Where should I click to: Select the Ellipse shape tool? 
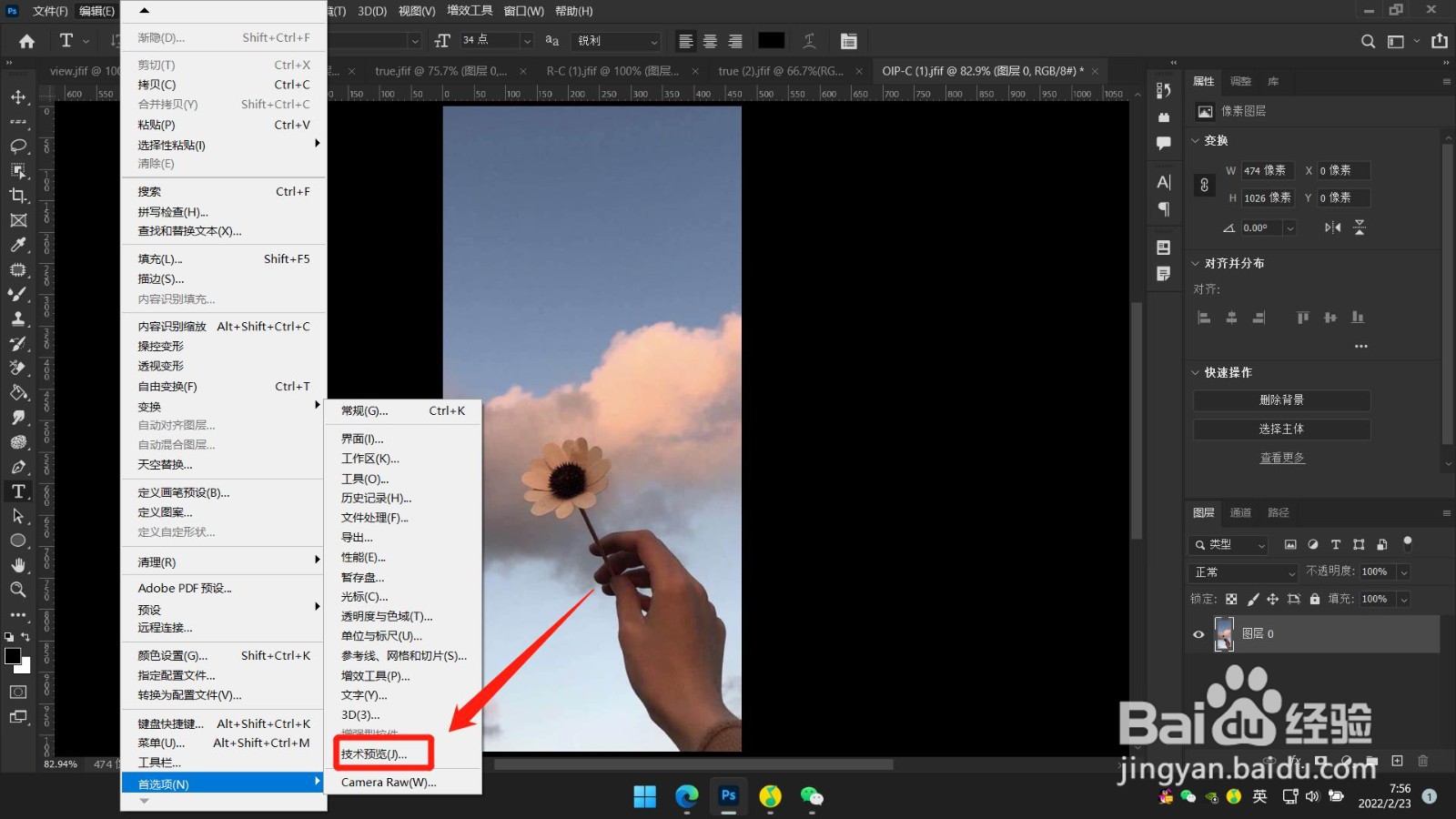coord(18,541)
